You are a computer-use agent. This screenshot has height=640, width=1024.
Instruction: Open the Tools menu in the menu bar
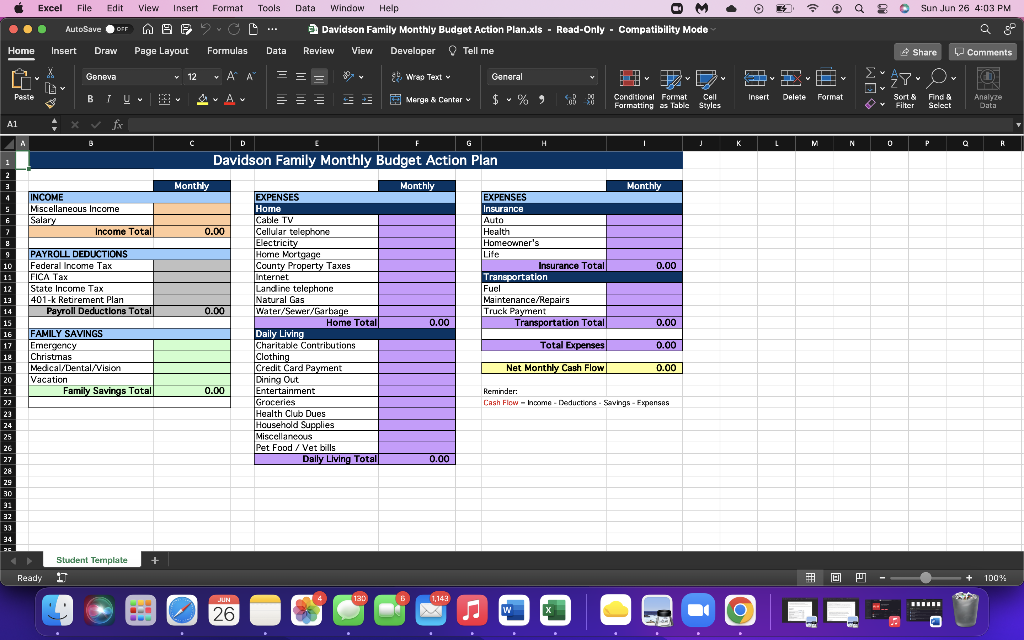tap(268, 8)
